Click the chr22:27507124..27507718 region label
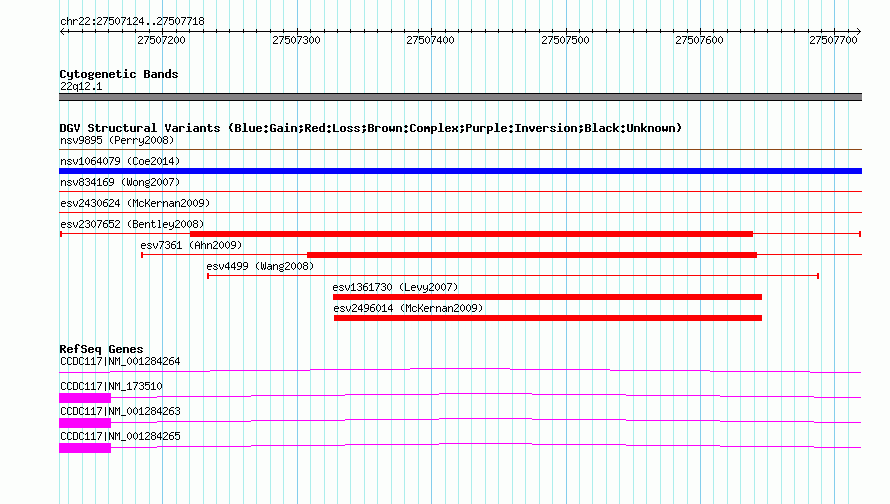 click(x=132, y=22)
